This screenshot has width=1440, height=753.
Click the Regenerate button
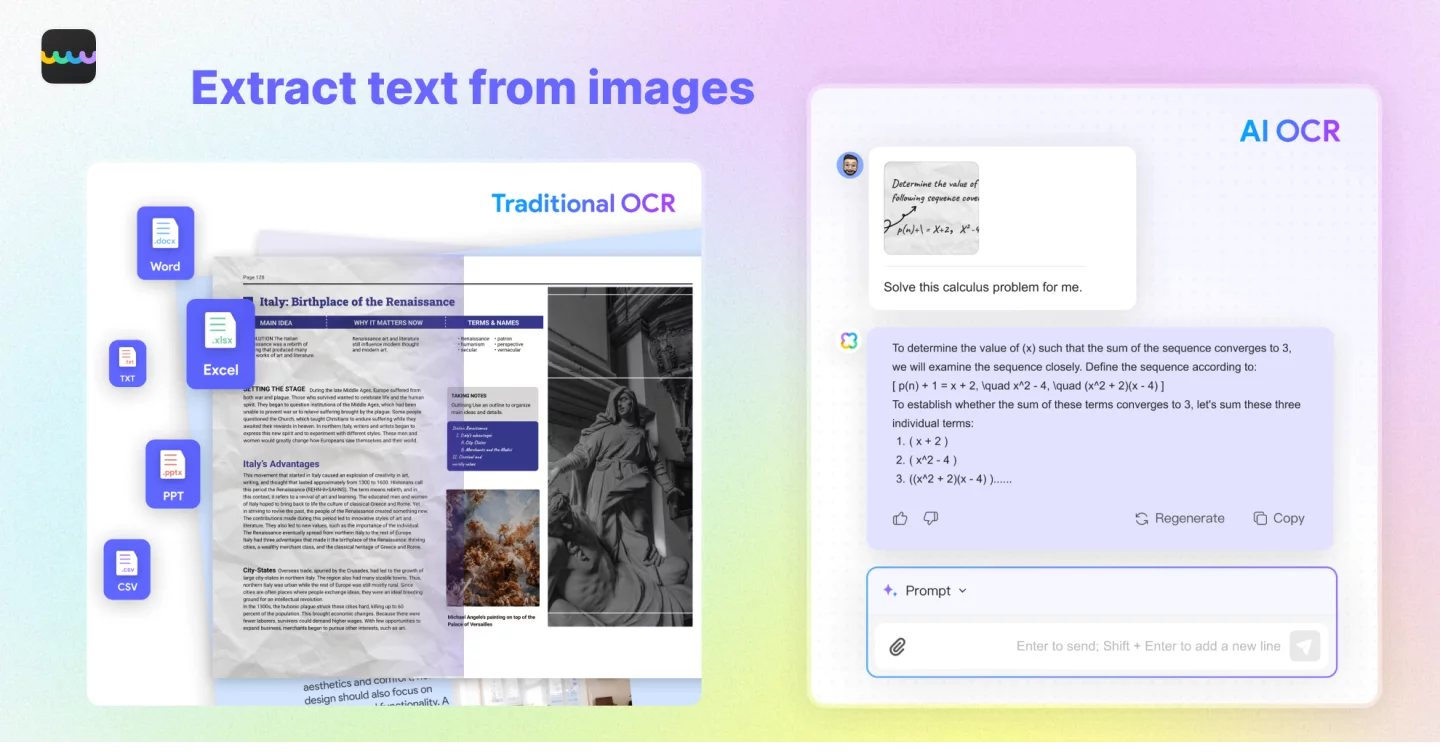click(x=1179, y=518)
